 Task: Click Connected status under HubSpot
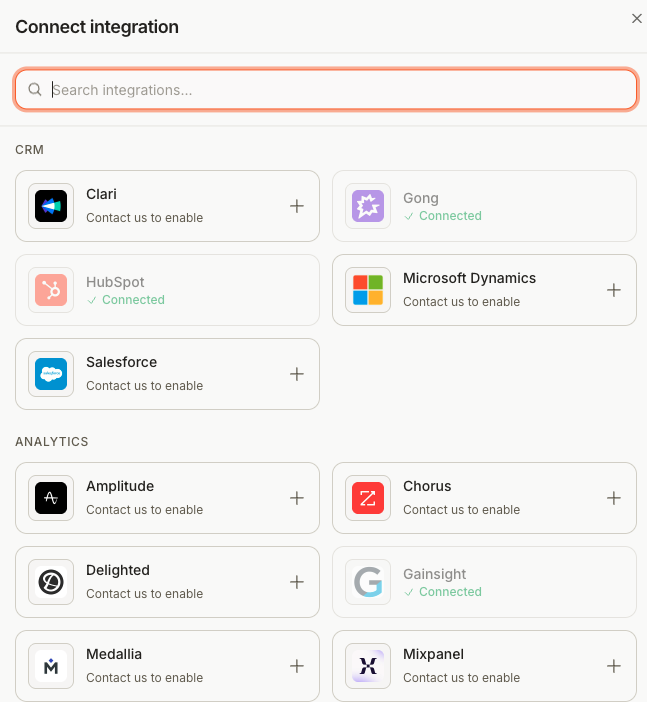(x=126, y=300)
